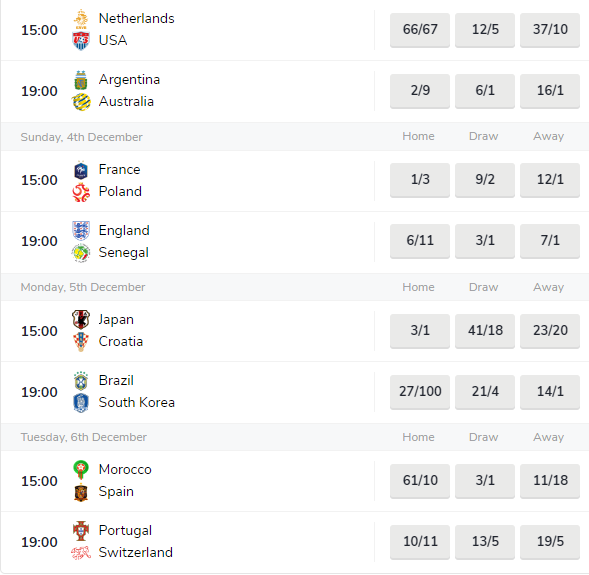Select Netherlands home win odds 66/67
Screen dimensions: 589x575
420,30
